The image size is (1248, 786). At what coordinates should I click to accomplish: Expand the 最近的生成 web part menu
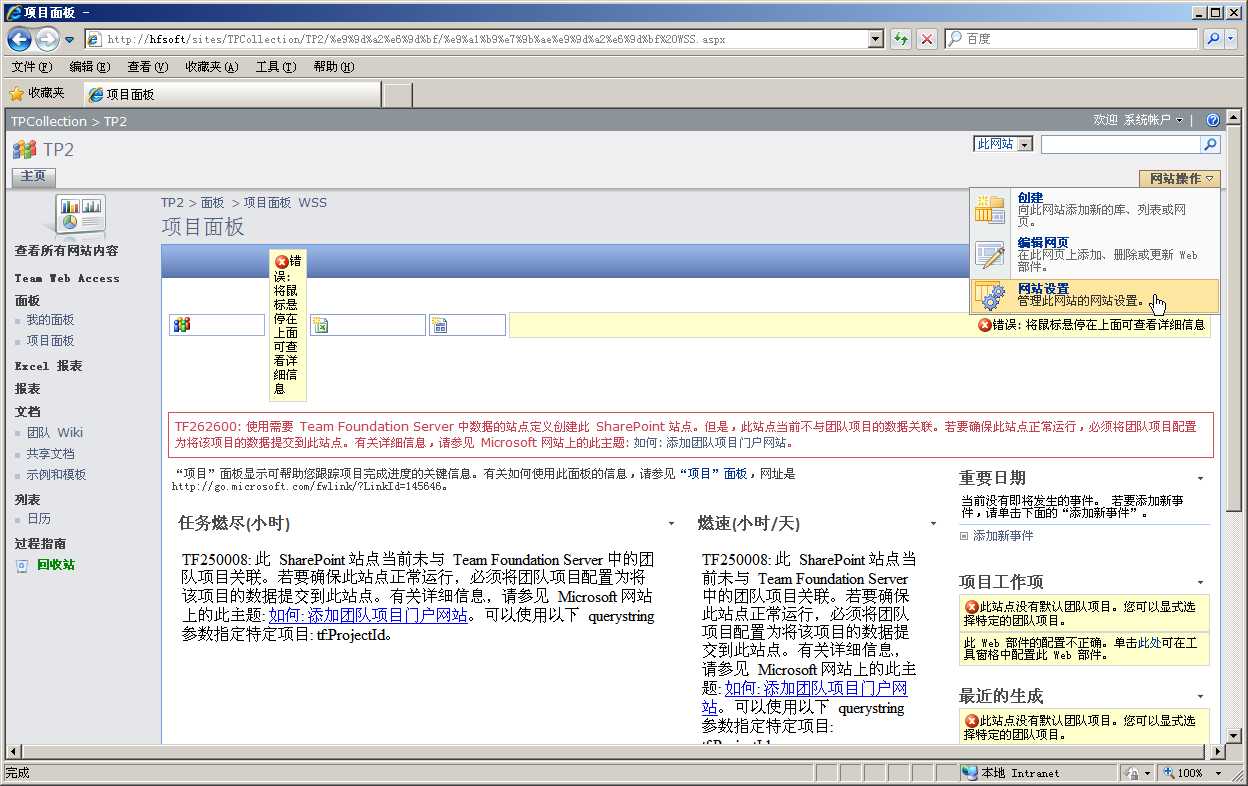coord(1201,696)
